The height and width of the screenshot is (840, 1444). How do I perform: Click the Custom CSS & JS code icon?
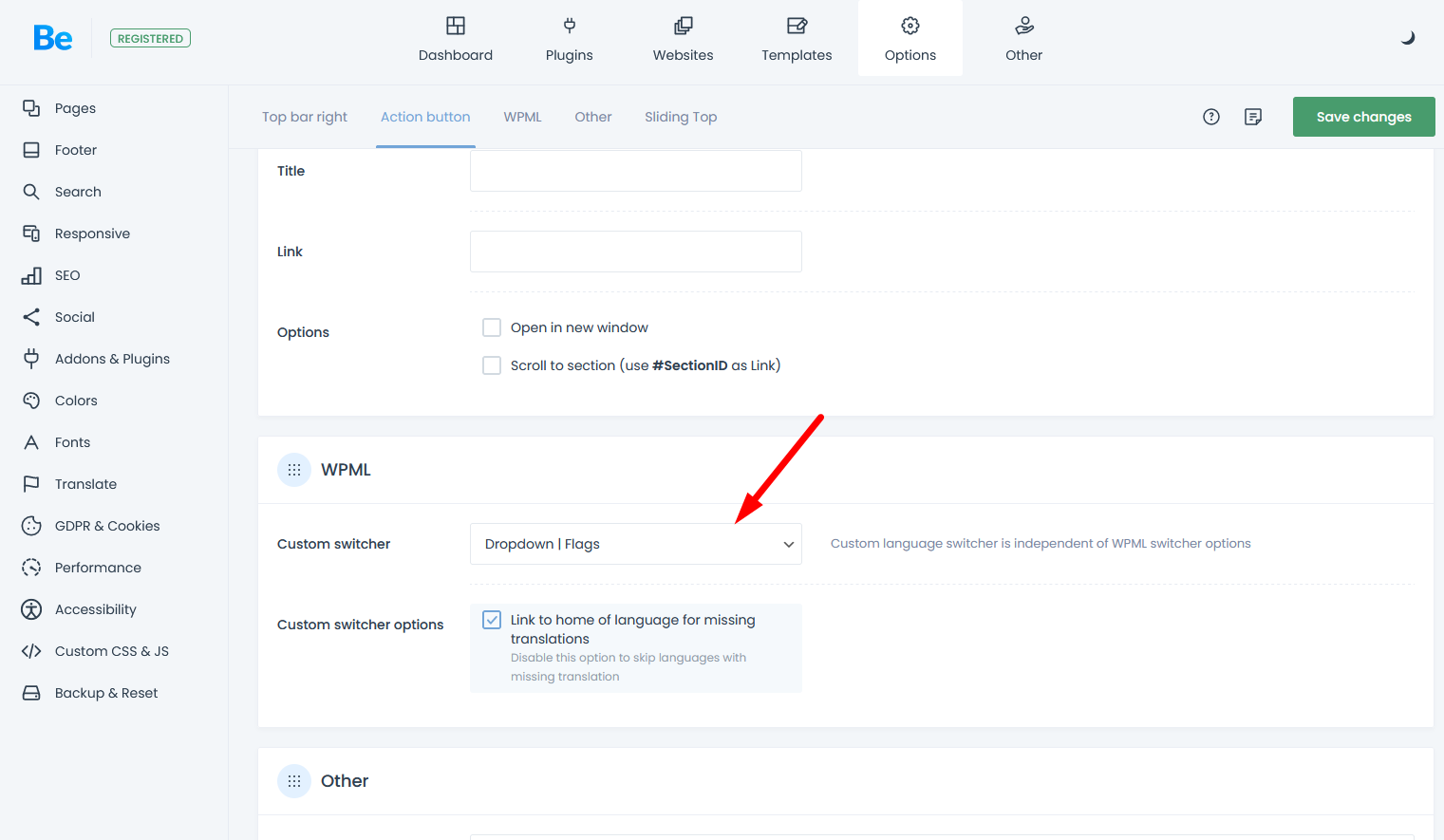click(31, 651)
